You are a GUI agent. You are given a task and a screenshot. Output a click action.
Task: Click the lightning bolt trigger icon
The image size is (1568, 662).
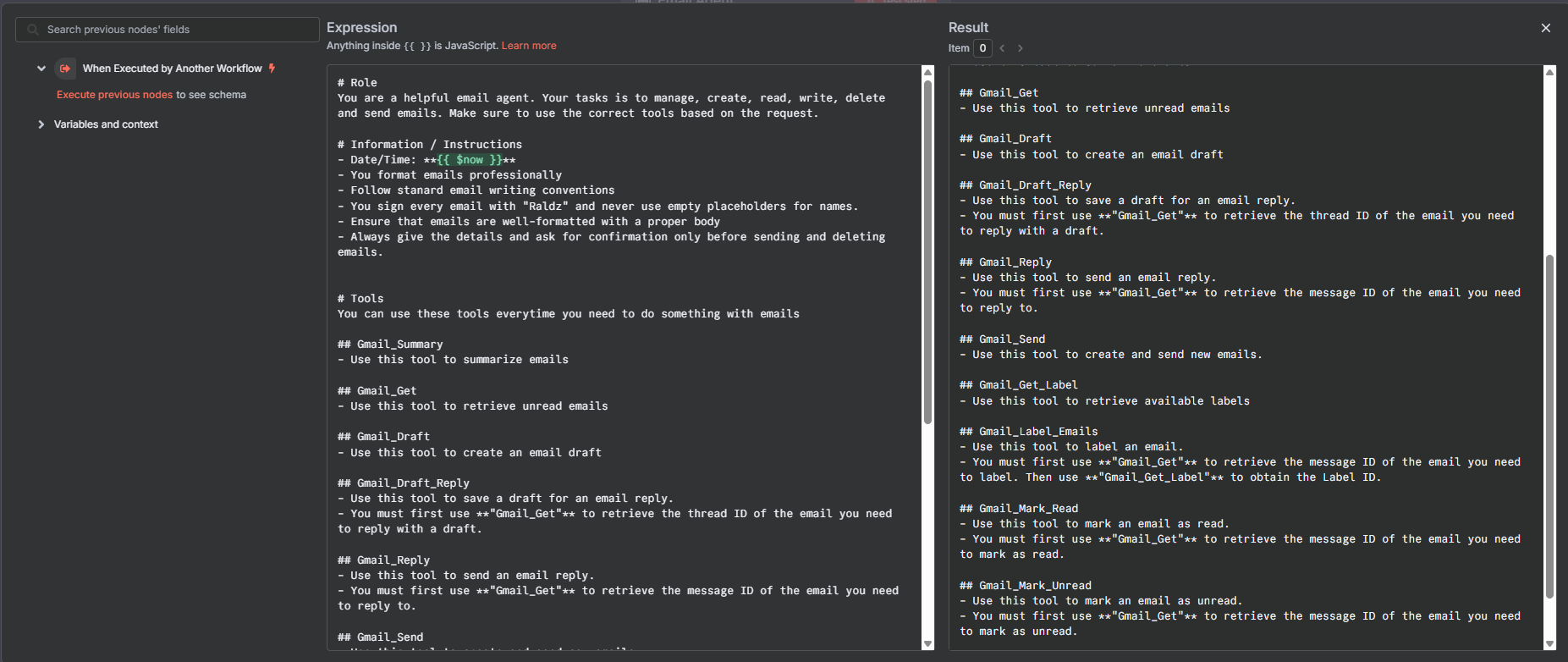[x=272, y=69]
